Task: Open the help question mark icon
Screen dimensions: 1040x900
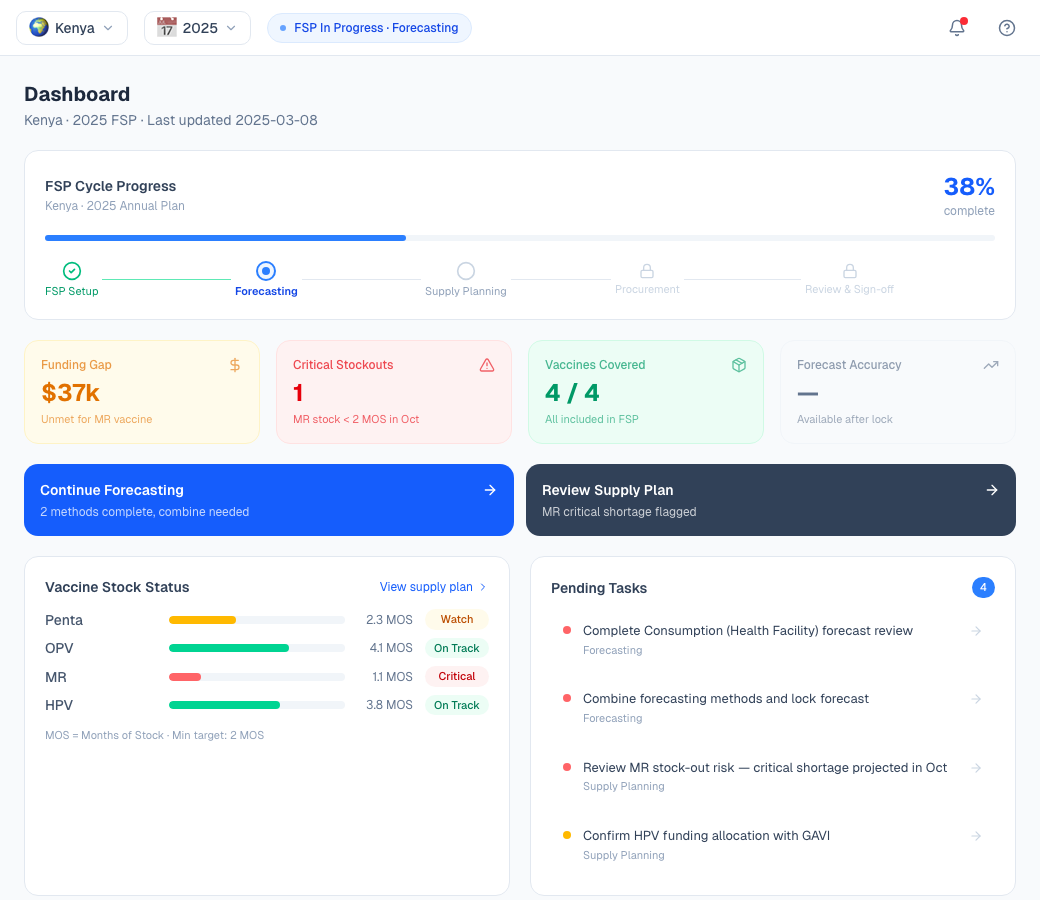Action: click(x=1007, y=28)
